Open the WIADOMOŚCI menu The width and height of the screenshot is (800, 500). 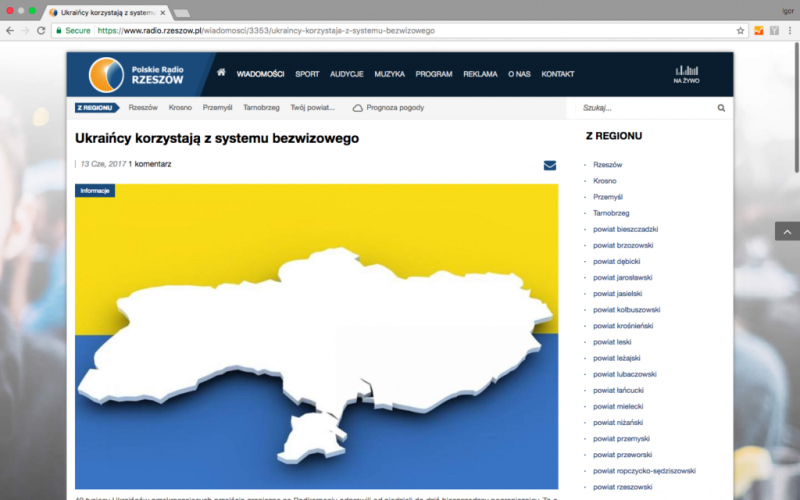click(260, 74)
